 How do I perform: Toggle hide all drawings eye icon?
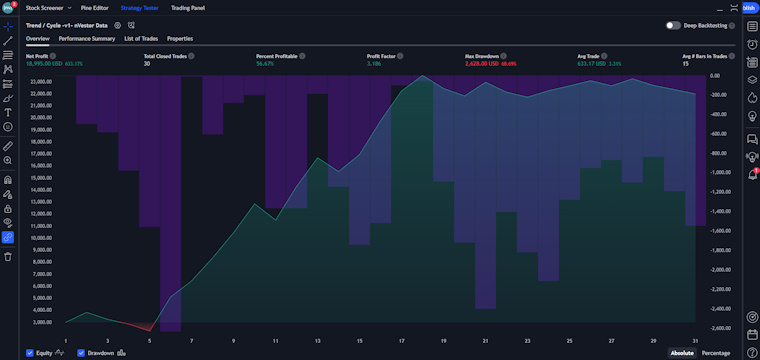pos(8,223)
